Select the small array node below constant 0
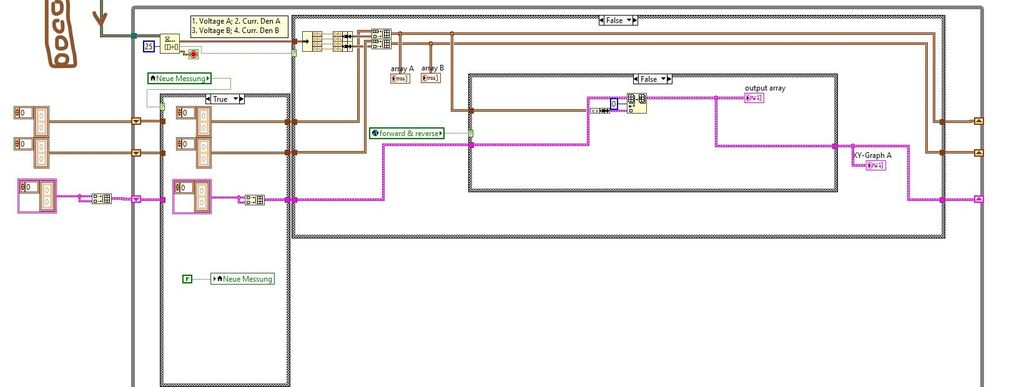This screenshot has width=1014, height=387. 599,111
